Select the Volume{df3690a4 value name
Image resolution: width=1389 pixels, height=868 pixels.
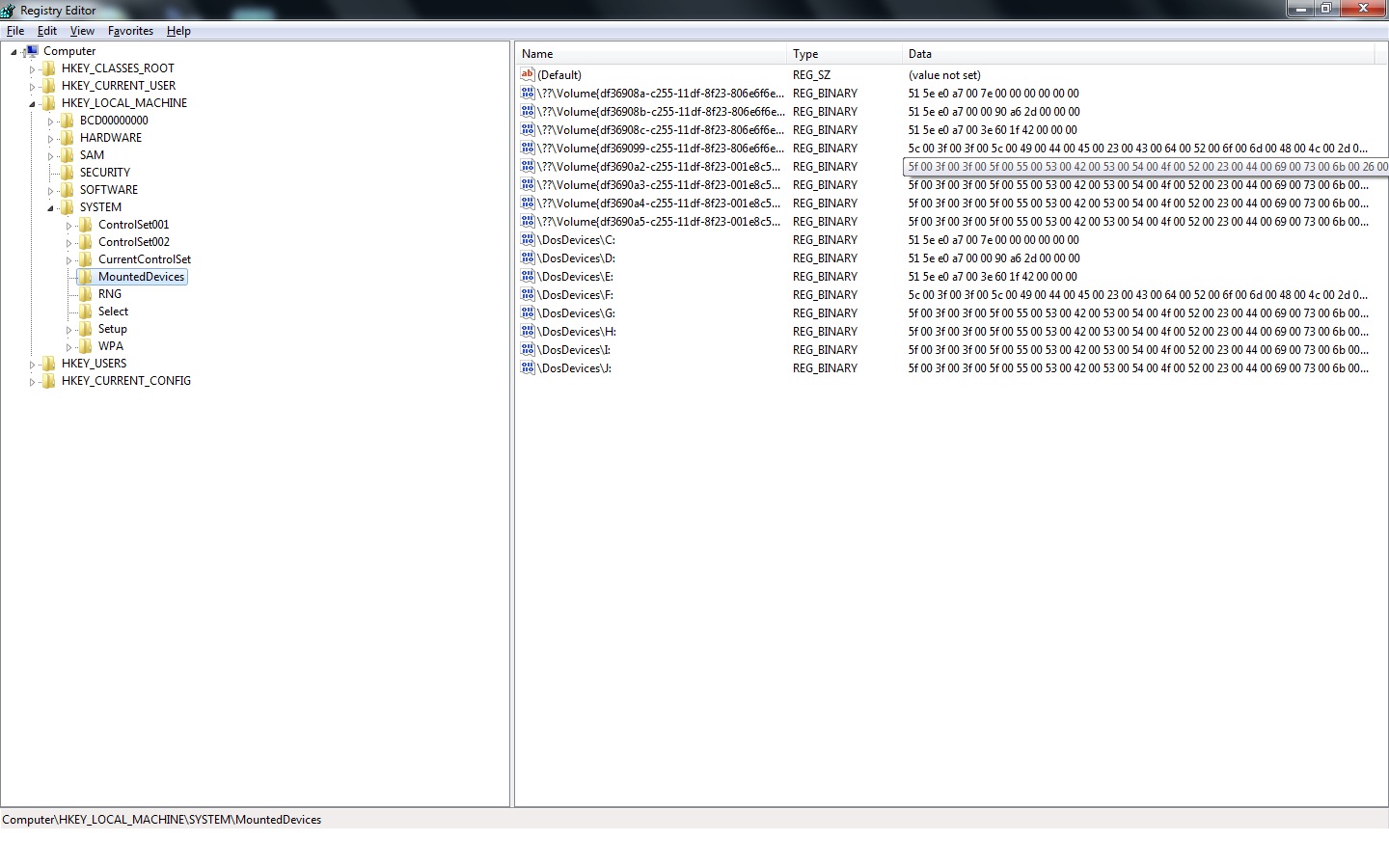click(659, 203)
